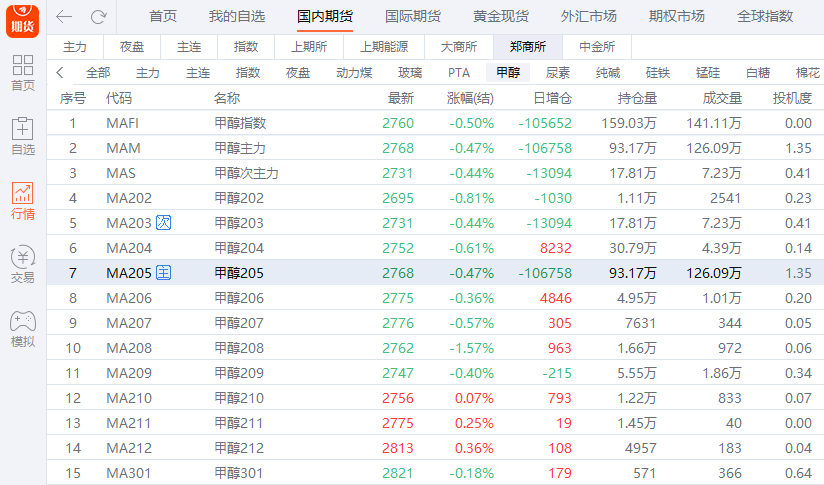The image size is (824, 485).
Task: Select the 大商所 exchange tab
Action: coord(458,47)
